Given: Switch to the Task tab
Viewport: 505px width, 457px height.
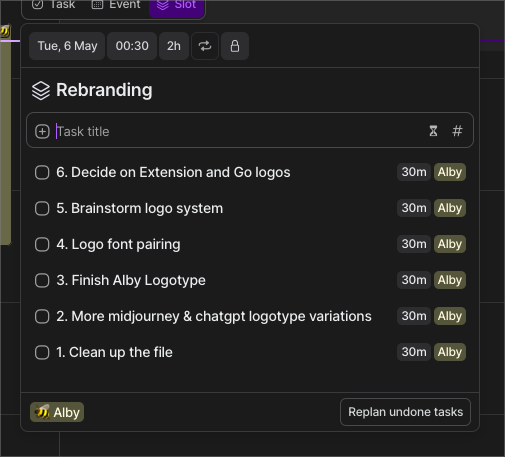Looking at the screenshot, I should coord(53,6).
